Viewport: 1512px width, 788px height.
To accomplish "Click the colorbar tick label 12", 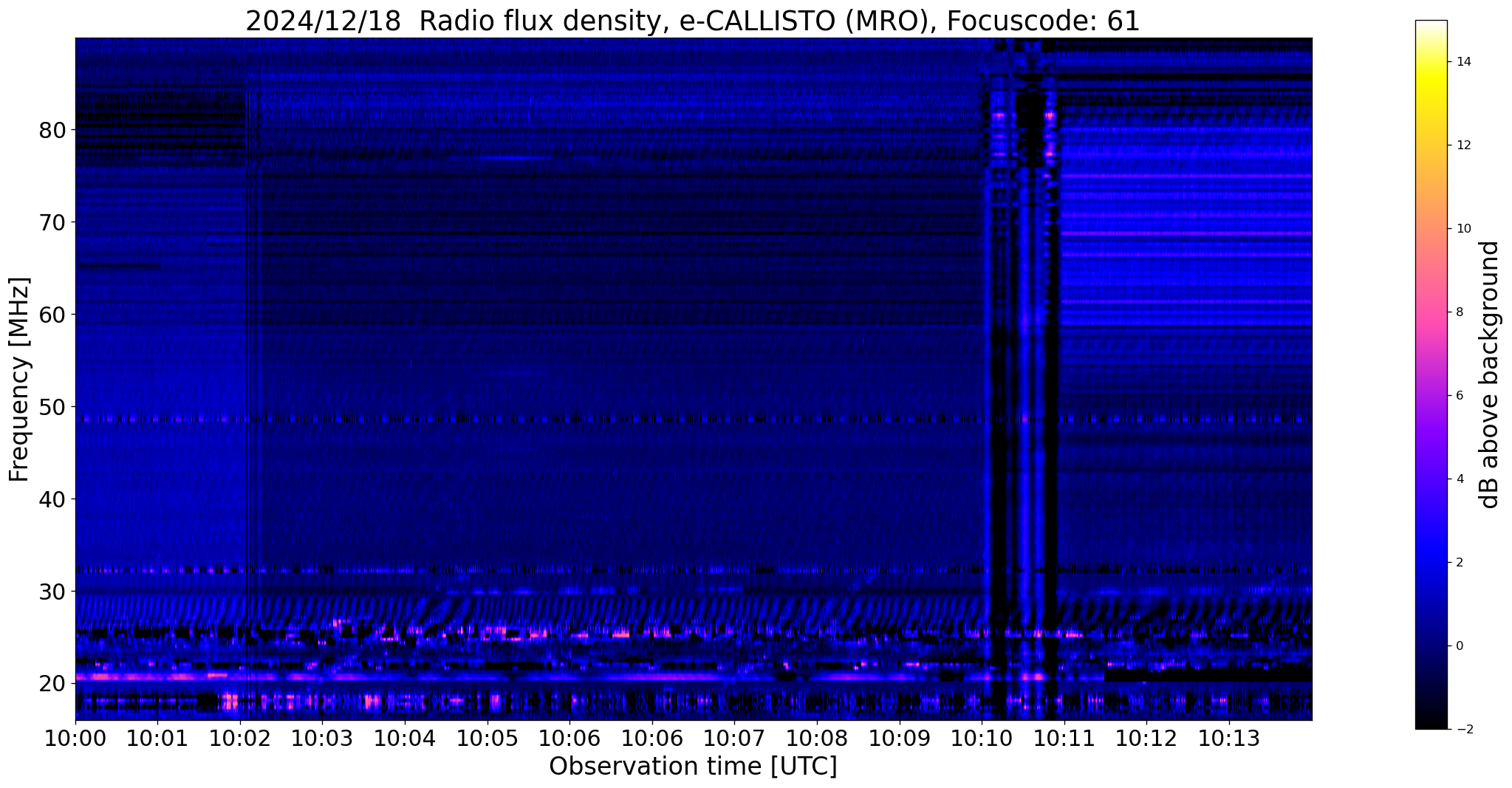I will pos(1463,145).
